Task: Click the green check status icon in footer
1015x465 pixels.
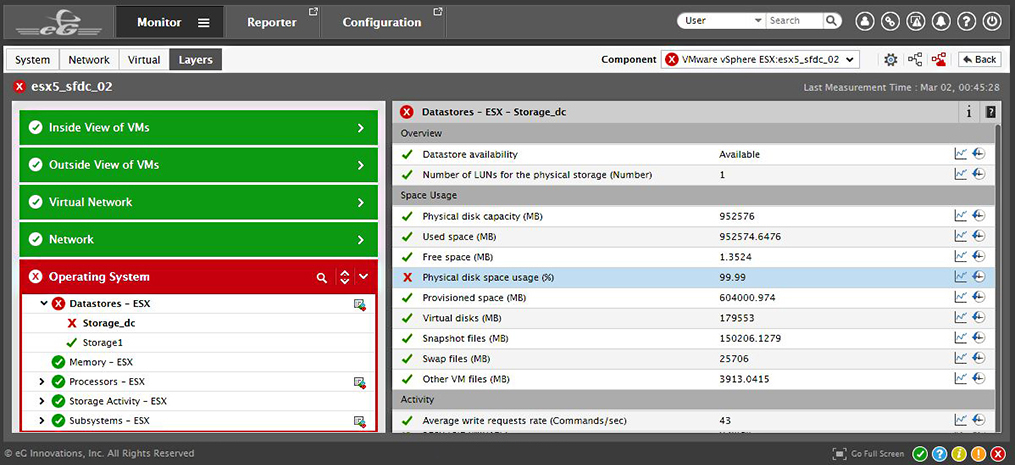Action: [x=920, y=454]
